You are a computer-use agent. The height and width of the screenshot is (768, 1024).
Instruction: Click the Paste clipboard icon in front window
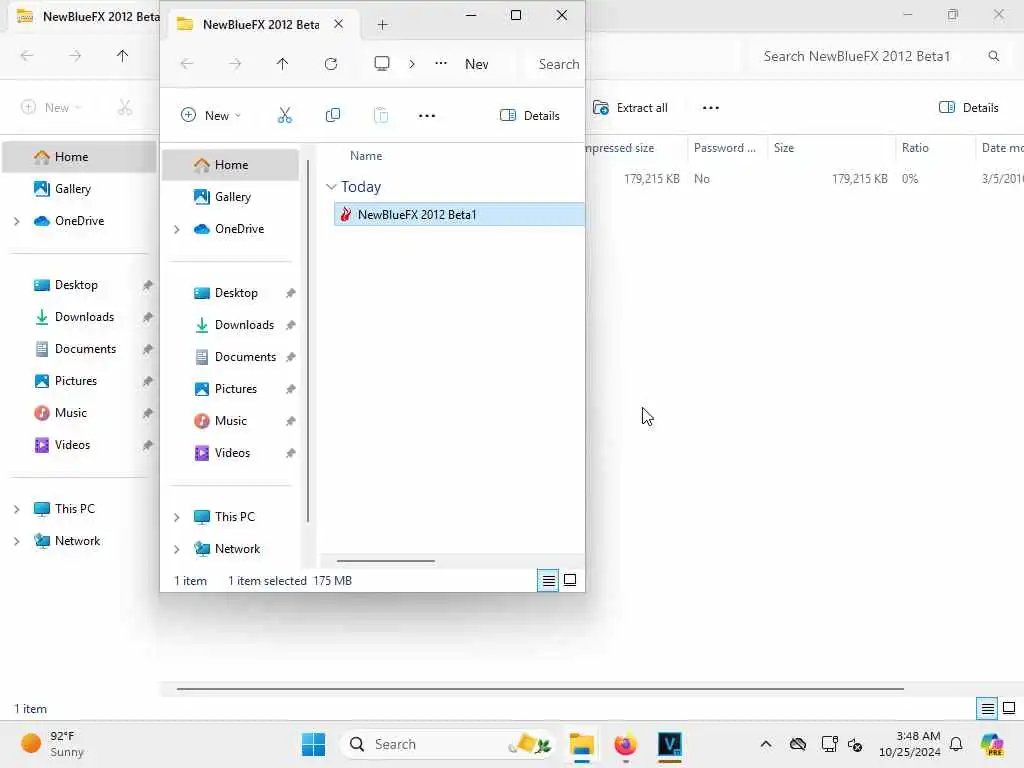pos(381,116)
